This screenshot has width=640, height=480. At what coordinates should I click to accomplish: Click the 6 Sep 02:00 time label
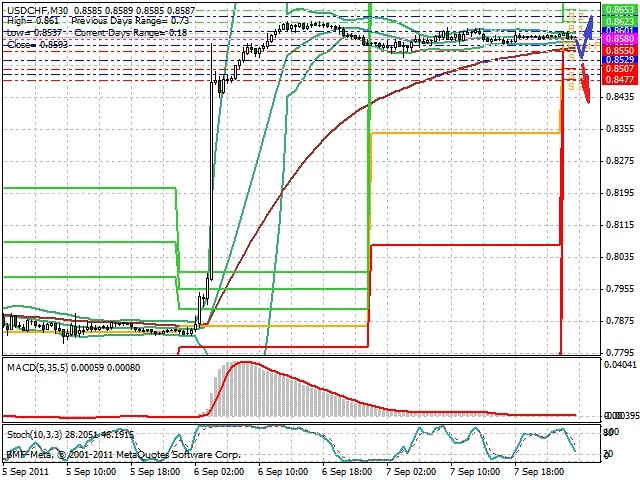218,472
